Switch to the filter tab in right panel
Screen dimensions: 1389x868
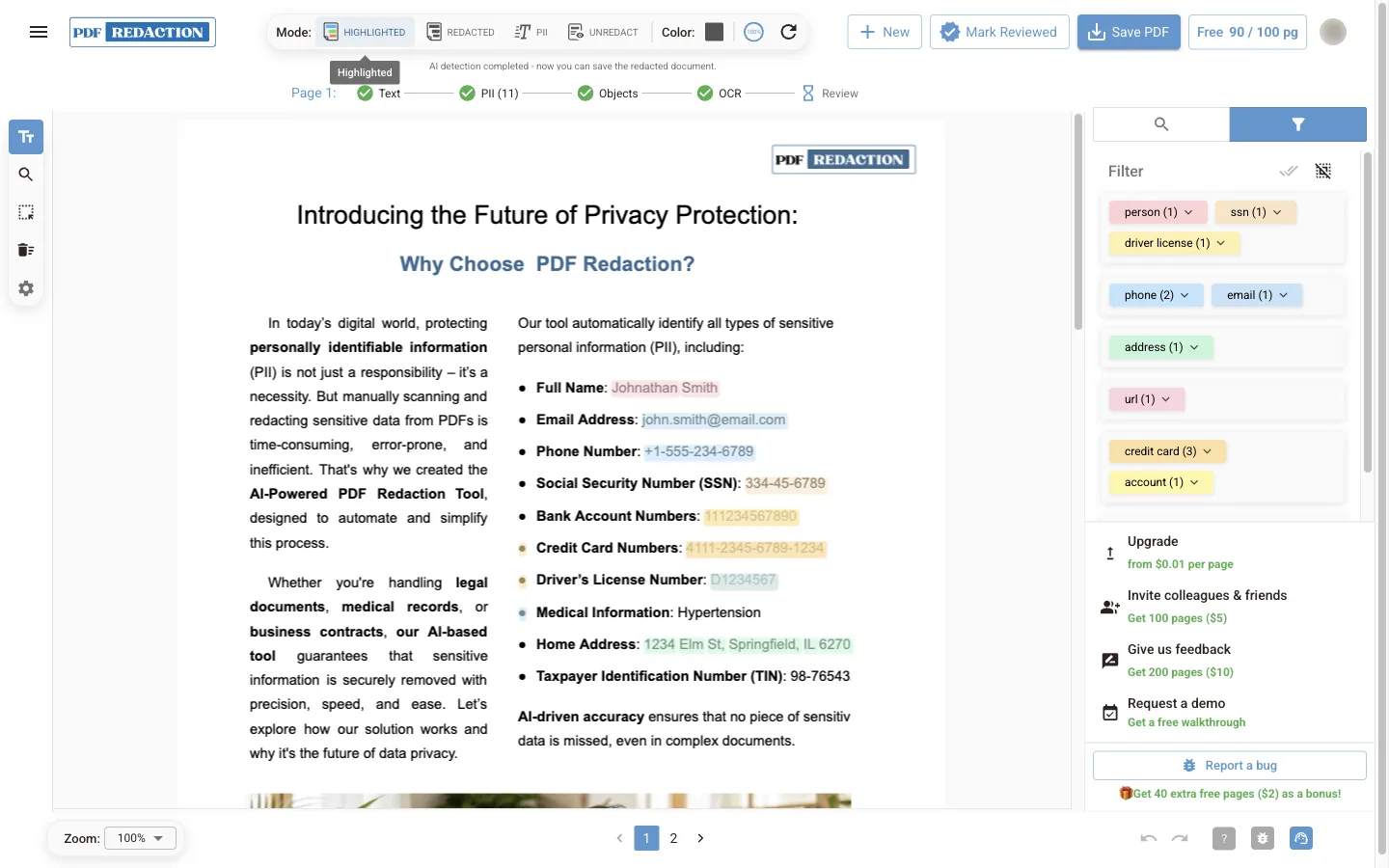pos(1298,124)
